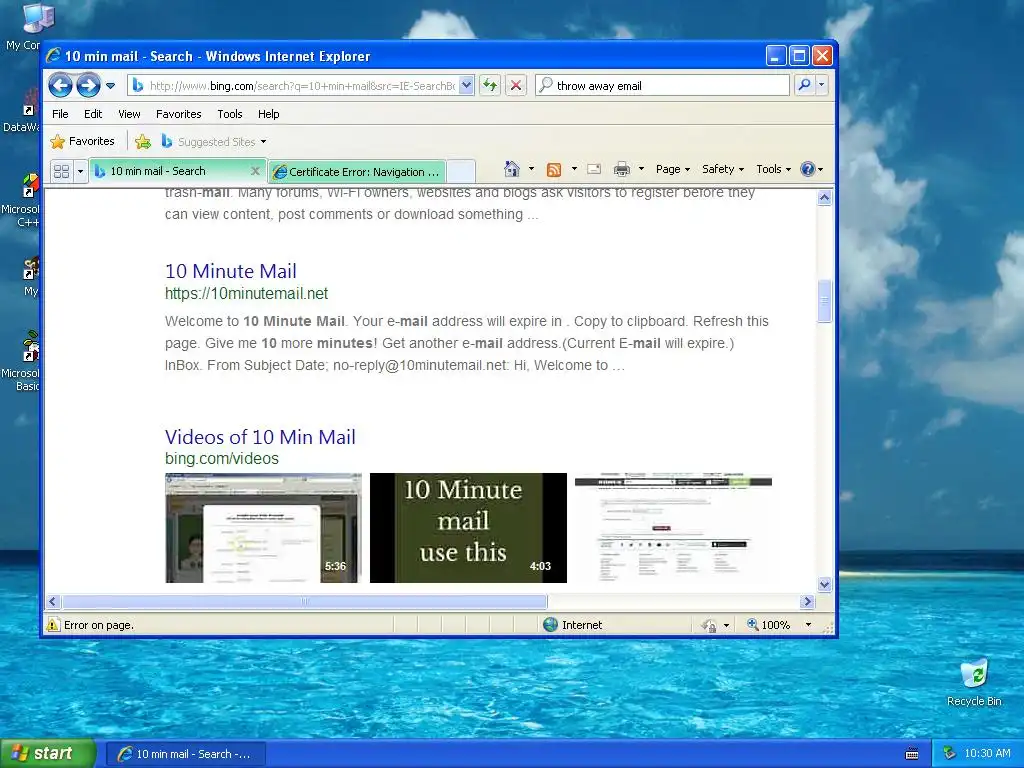Viewport: 1024px width, 768px height.
Task: Stop loading with the red X button
Action: tap(516, 86)
